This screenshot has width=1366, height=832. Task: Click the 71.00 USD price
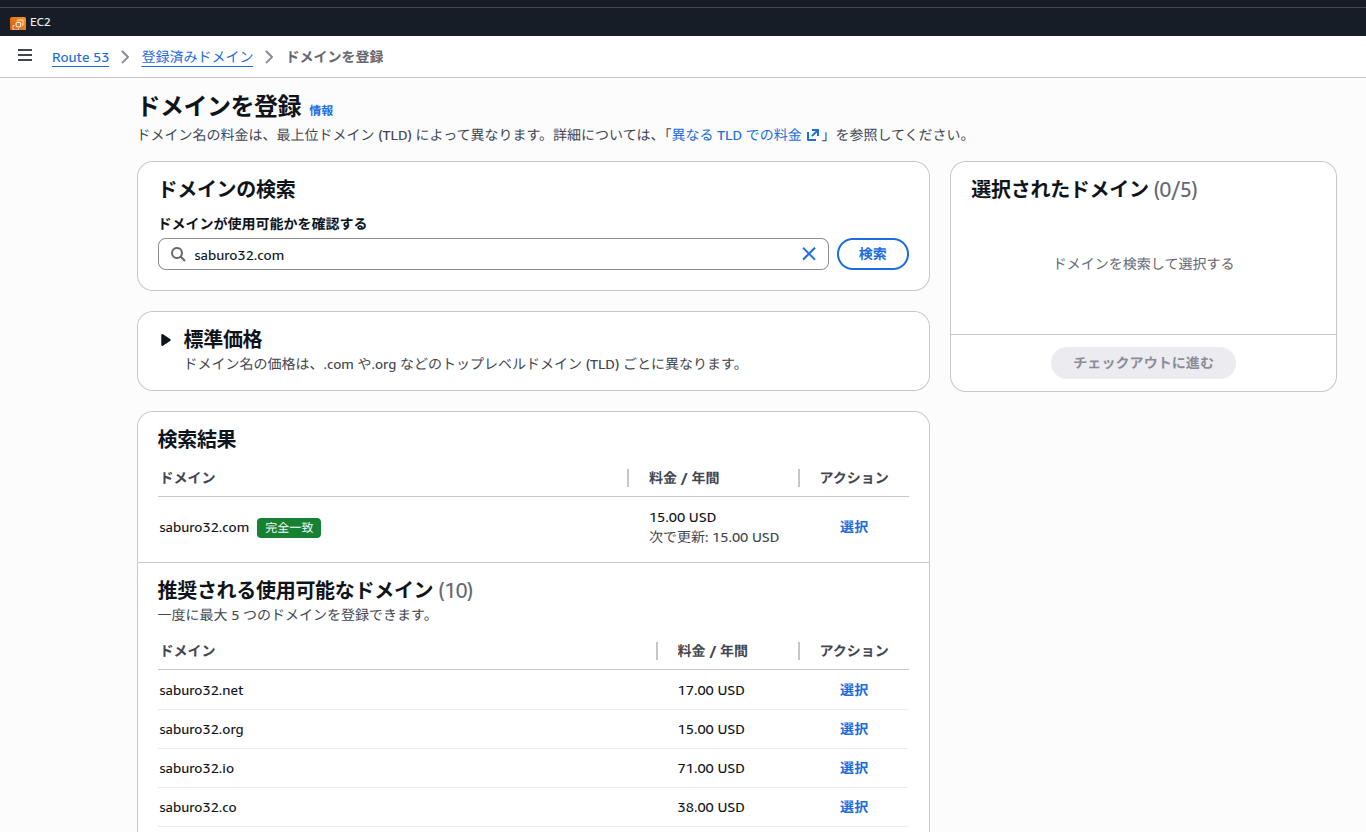(711, 768)
